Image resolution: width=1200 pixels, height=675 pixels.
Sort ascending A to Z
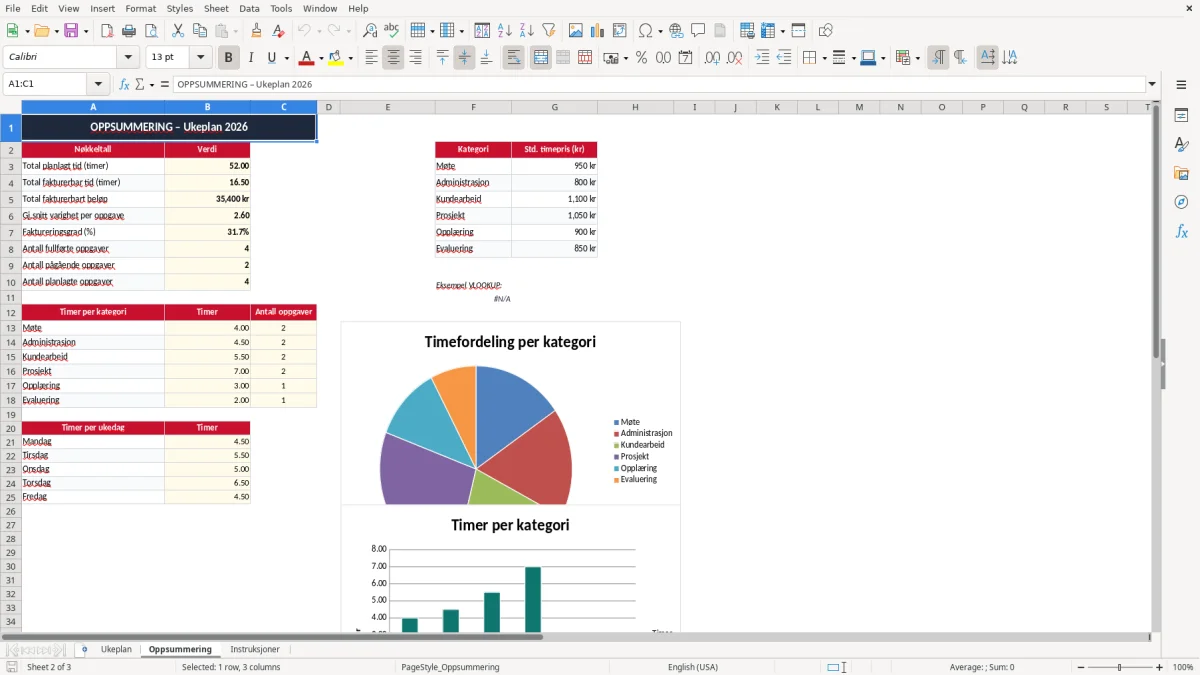pos(505,31)
